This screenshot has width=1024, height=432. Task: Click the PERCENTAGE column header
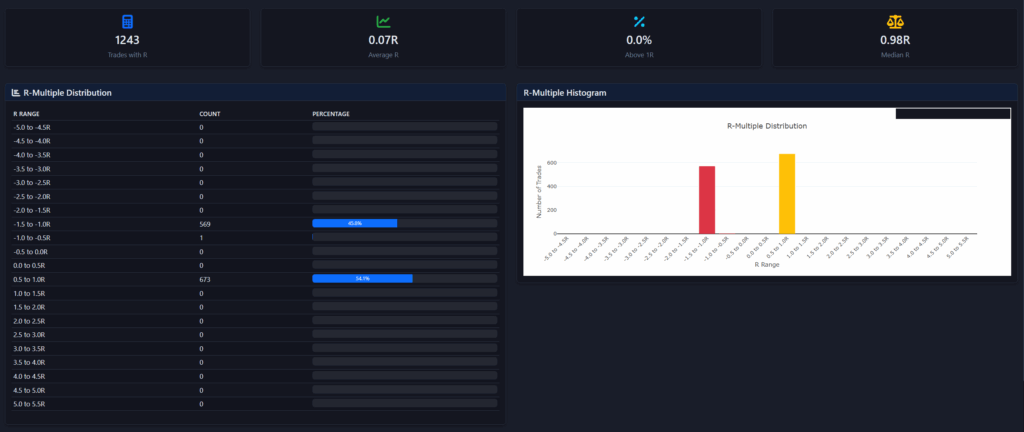(x=331, y=114)
